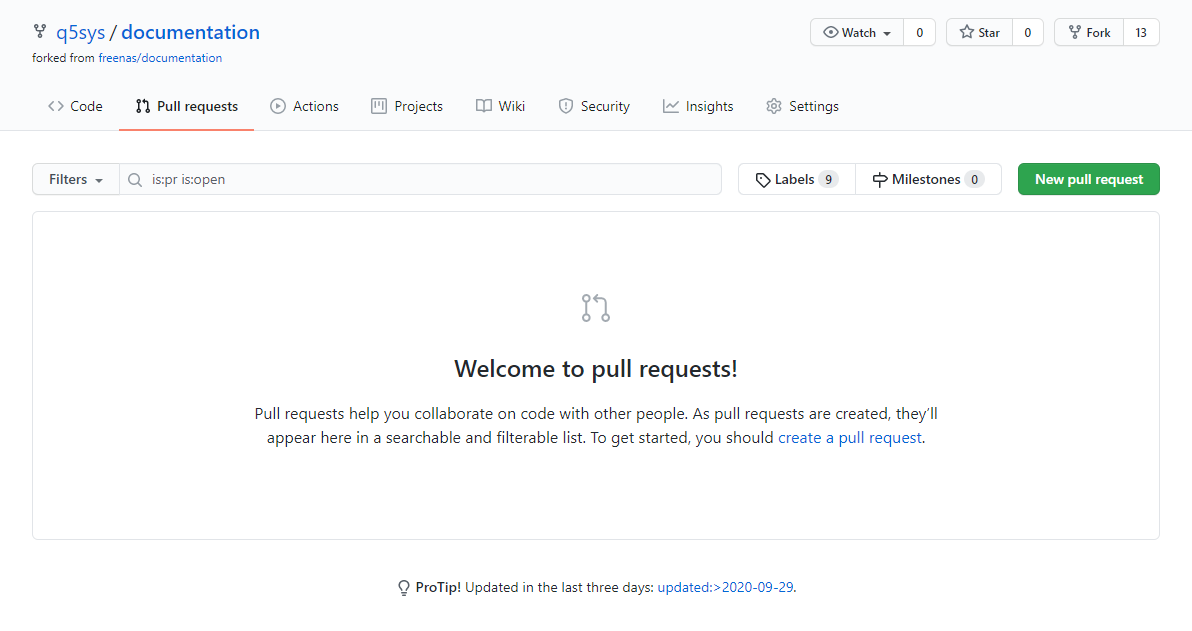
Task: Switch to the Code tab
Action: 75,106
